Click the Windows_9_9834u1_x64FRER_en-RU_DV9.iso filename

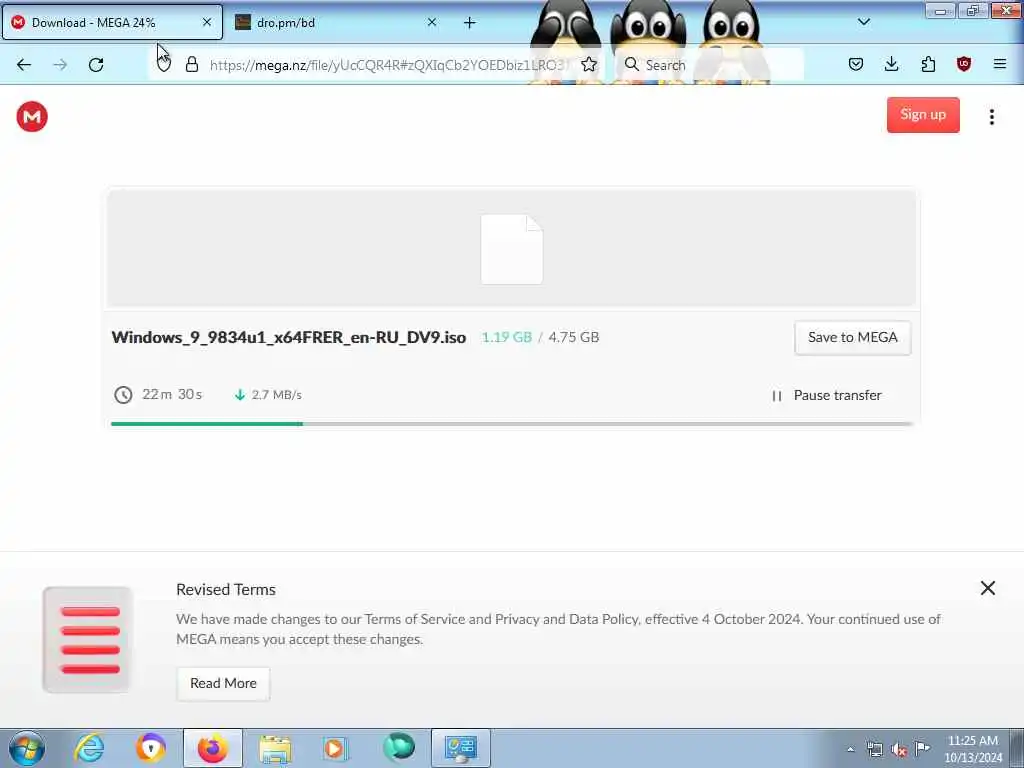pyautogui.click(x=289, y=337)
